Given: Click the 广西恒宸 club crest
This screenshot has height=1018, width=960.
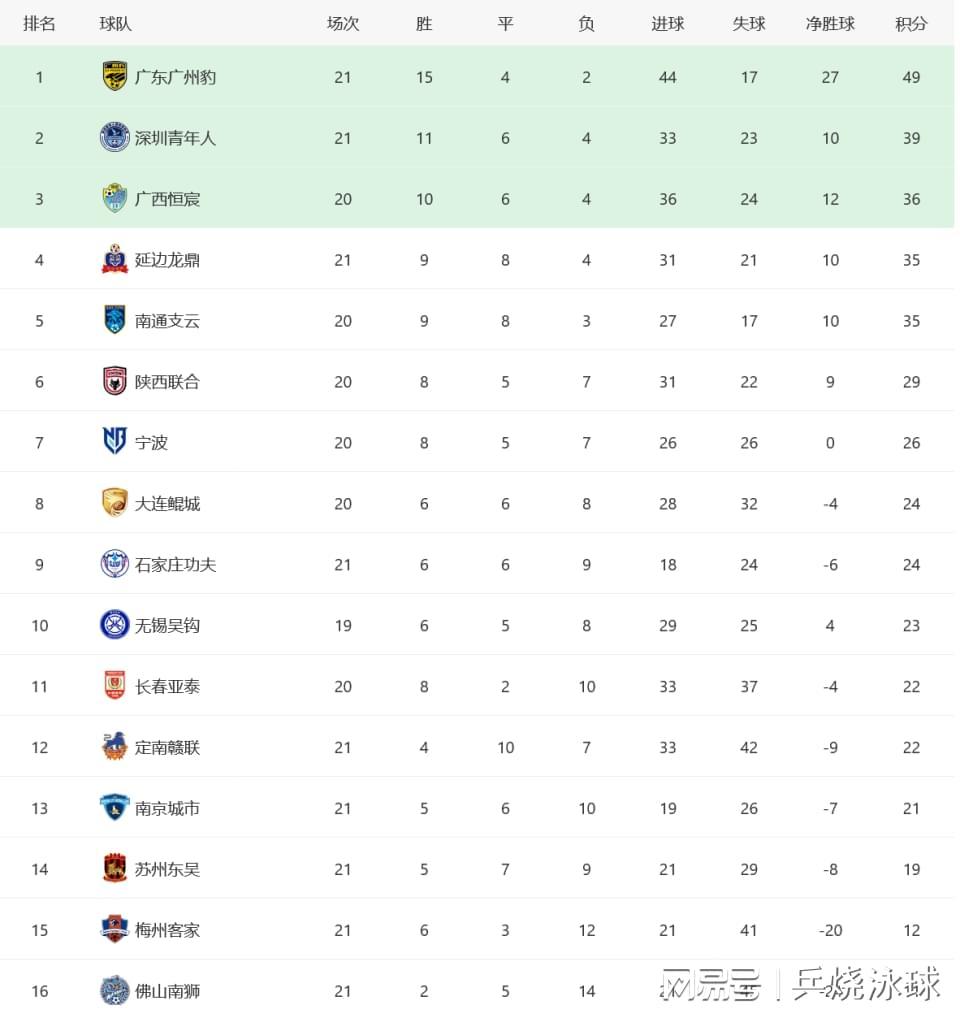Looking at the screenshot, I should [x=115, y=199].
